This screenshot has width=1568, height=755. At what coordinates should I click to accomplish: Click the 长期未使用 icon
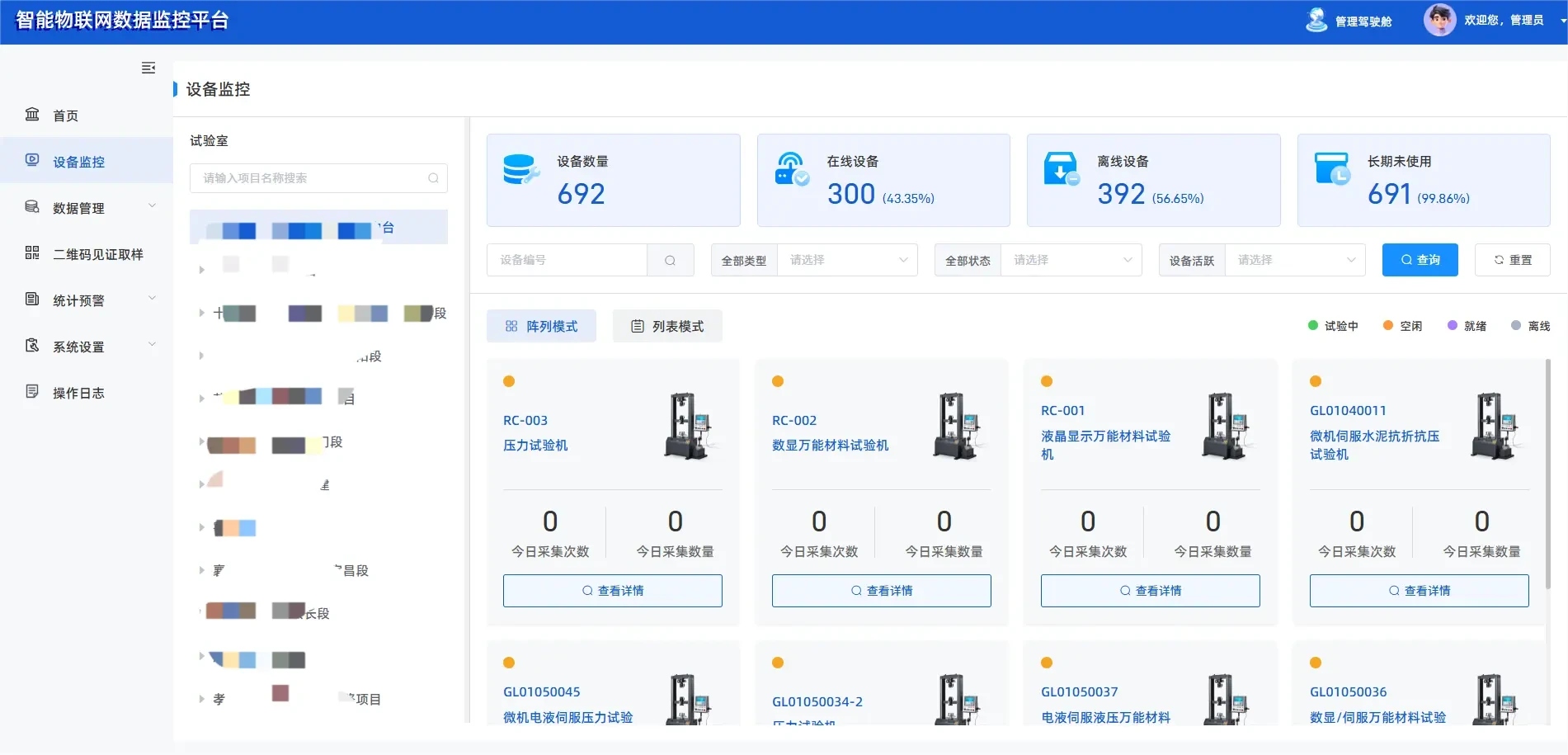[1332, 169]
